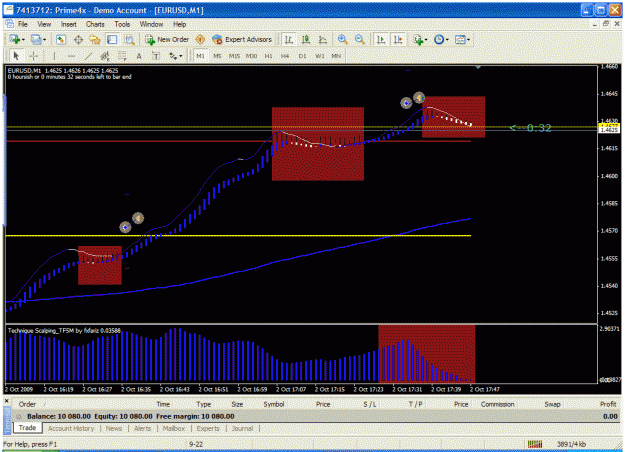Switch chart to M15 timeframe
The image size is (625, 452).
(234, 56)
